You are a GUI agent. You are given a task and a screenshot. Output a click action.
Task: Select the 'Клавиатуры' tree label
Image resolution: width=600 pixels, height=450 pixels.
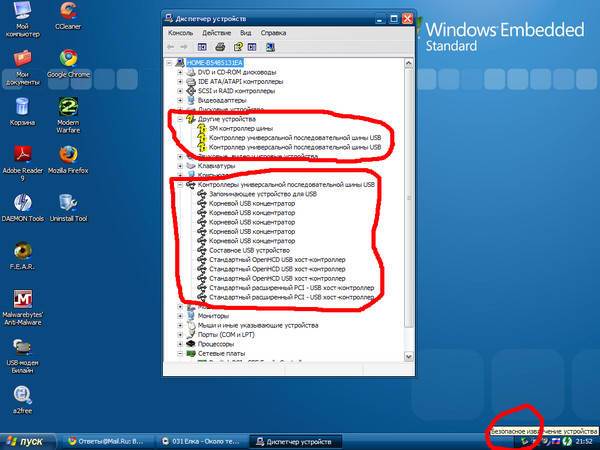point(216,166)
